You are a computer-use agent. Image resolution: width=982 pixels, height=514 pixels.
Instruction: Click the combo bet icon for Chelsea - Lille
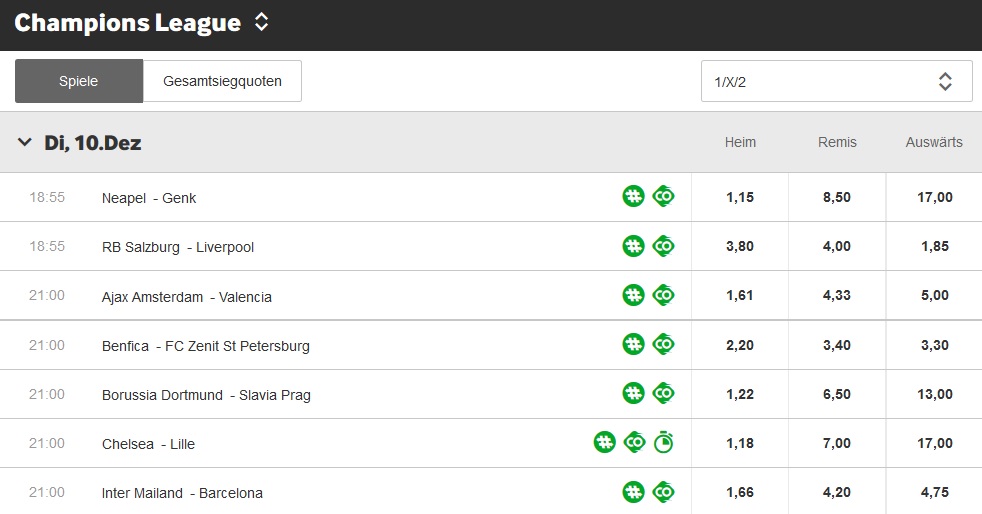coord(634,443)
